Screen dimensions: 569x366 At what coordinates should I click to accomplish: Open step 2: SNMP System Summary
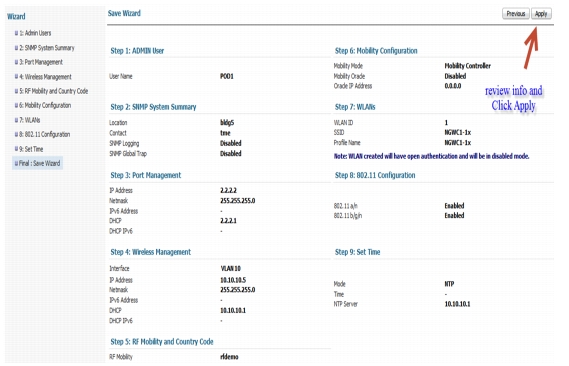[x=47, y=48]
